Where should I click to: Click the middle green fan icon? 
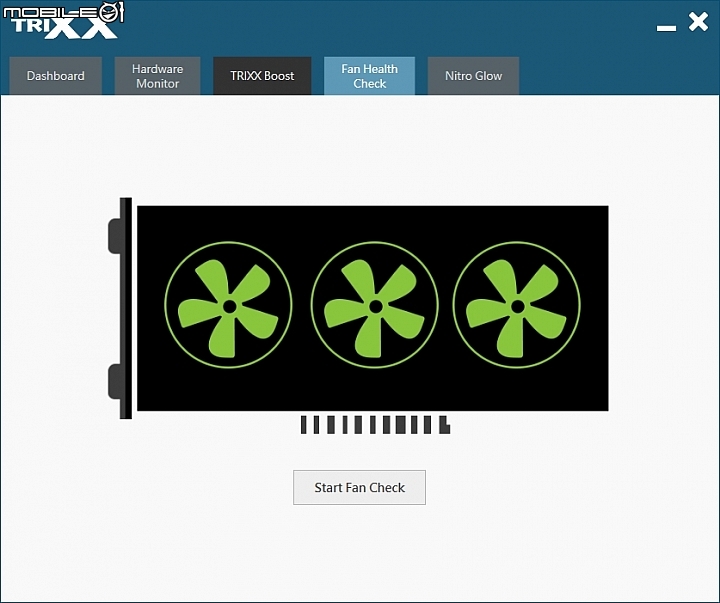[x=375, y=305]
